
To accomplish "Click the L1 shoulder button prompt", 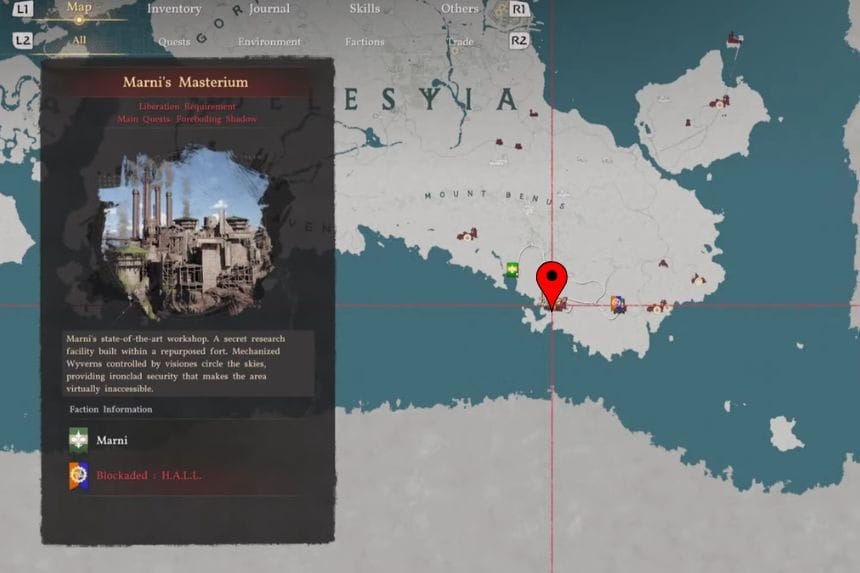I will (22, 9).
